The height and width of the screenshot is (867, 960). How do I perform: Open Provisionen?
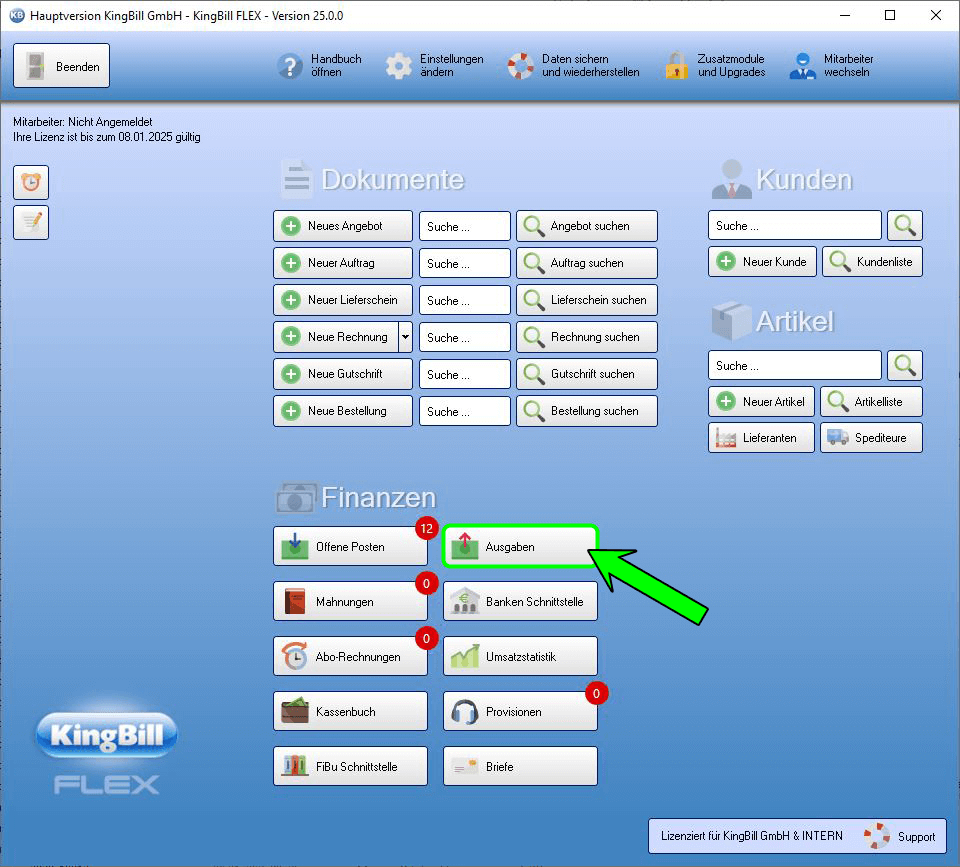[x=520, y=711]
